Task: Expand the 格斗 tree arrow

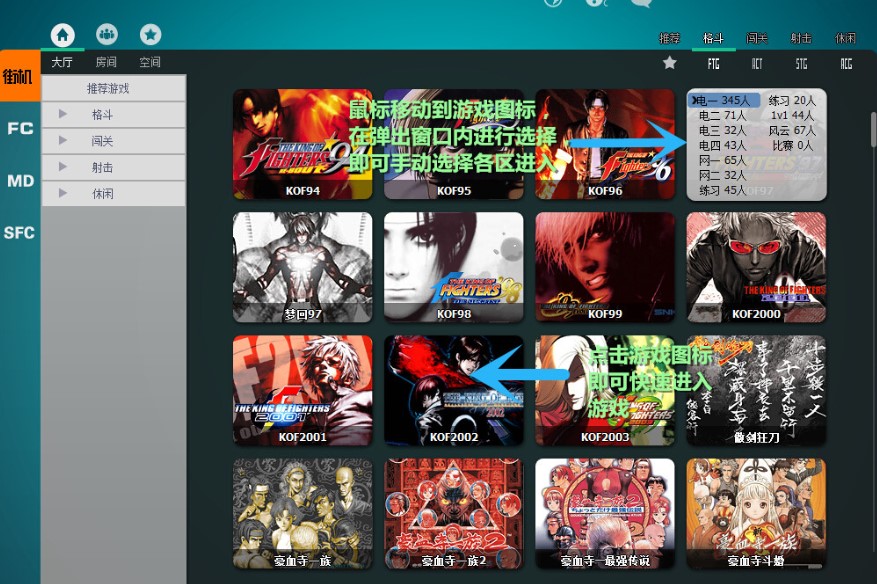Action: pos(63,114)
